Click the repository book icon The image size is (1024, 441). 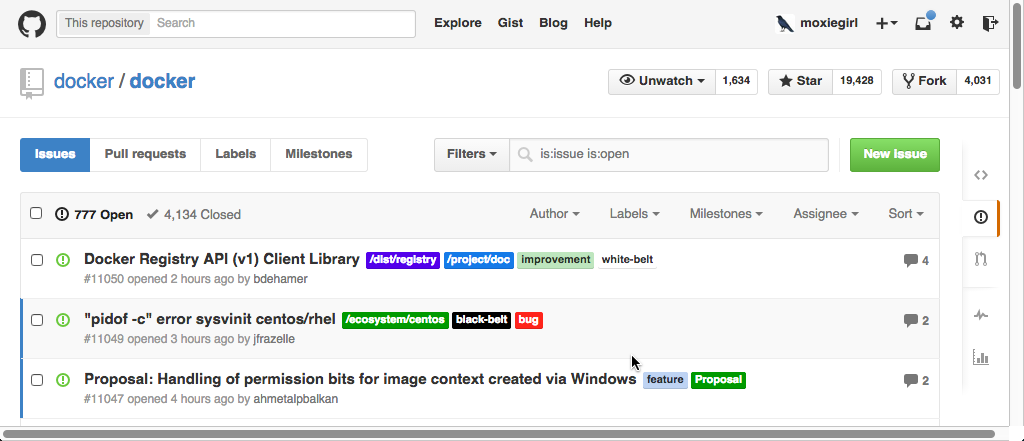[x=31, y=83]
